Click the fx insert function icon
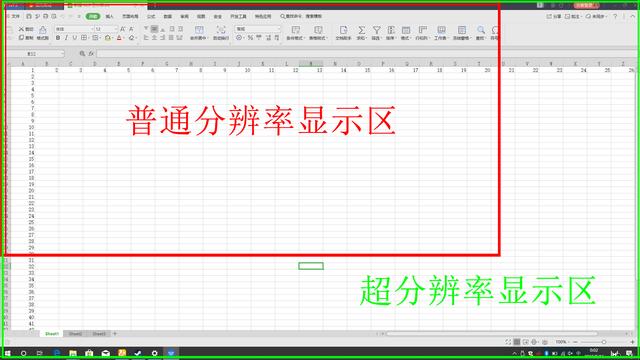 (91, 53)
